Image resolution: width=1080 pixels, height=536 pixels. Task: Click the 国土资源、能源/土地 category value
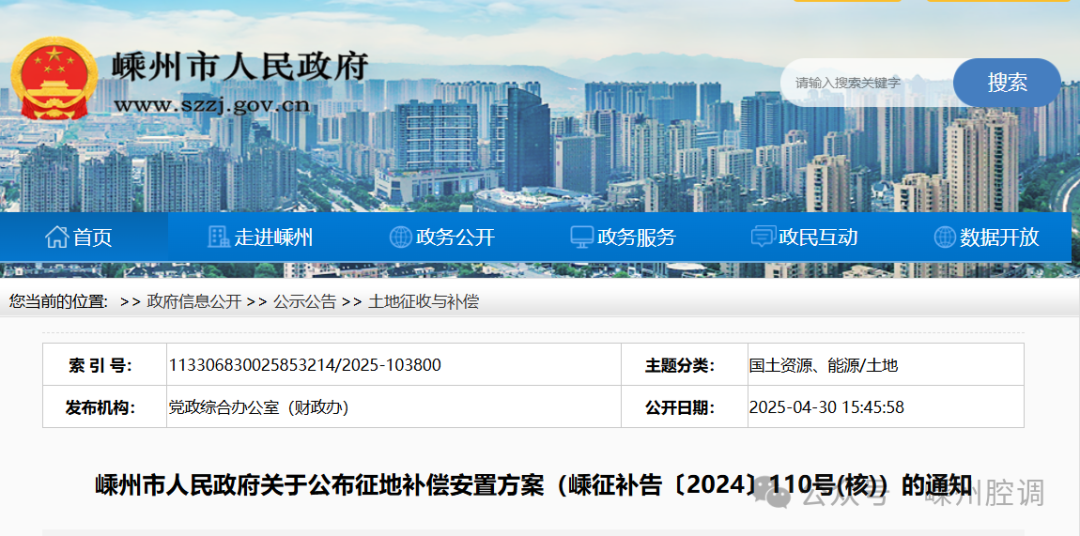[x=824, y=365]
